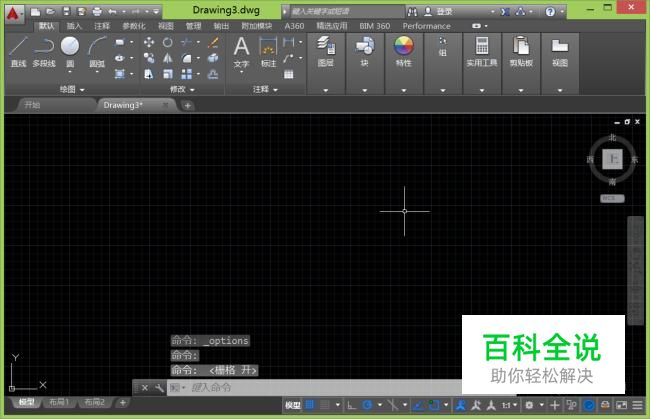Open the AutoCAD application menu logo
This screenshot has height=419, width=650.
14,14
